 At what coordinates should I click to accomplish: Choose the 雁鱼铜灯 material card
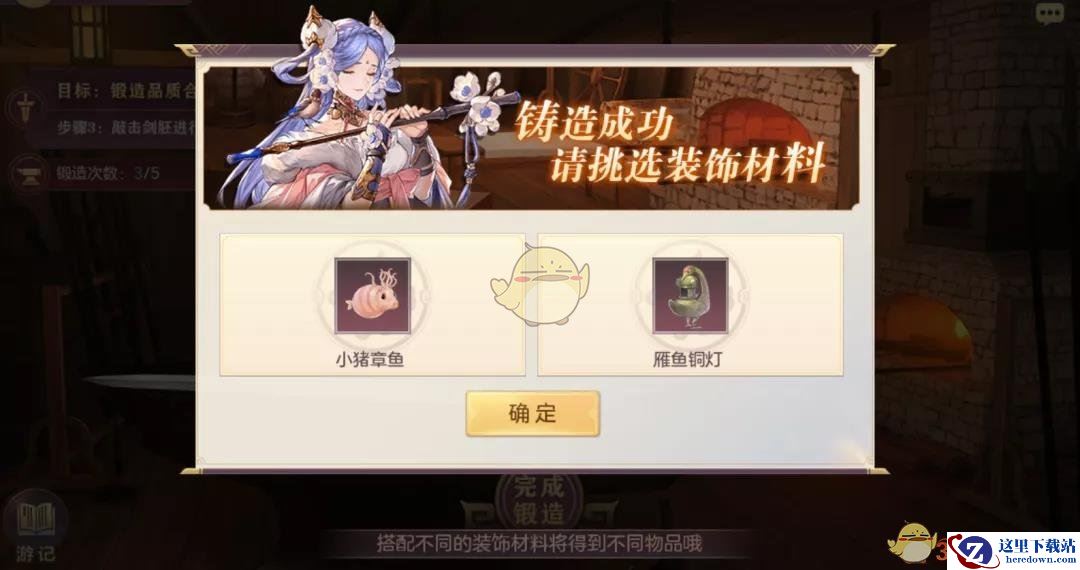[x=690, y=305]
